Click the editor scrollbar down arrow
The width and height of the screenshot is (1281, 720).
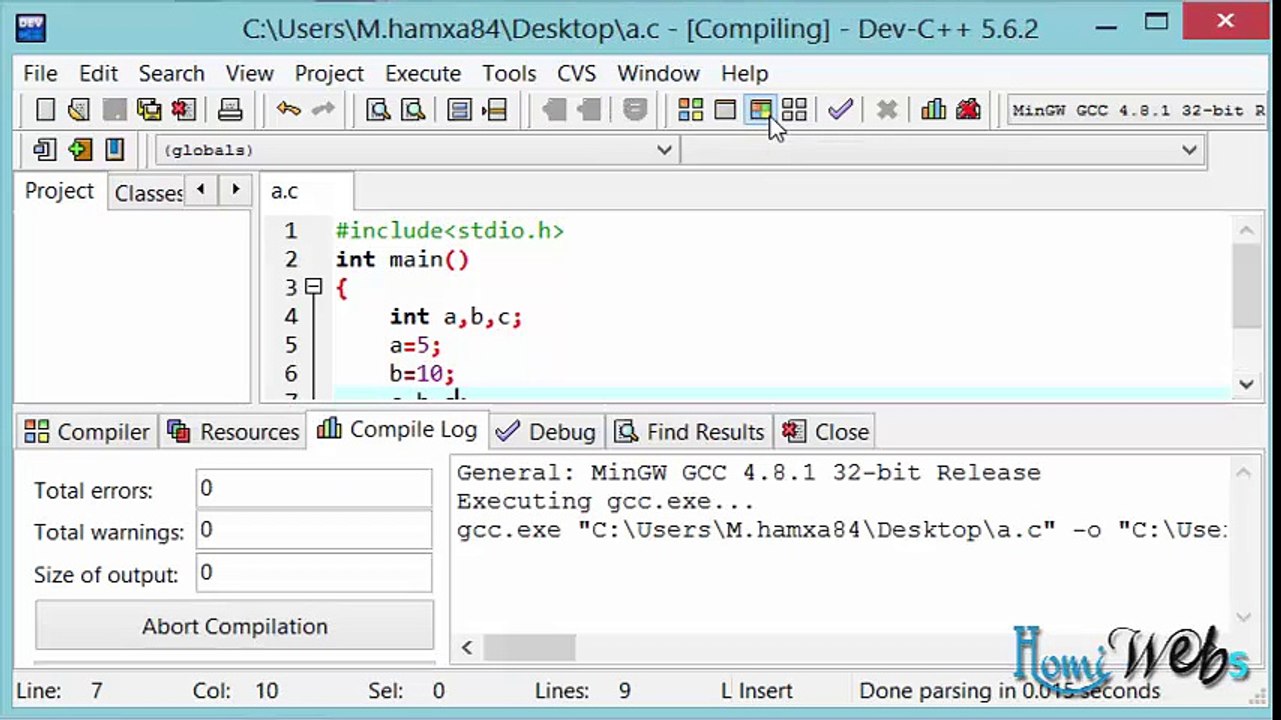[1246, 383]
